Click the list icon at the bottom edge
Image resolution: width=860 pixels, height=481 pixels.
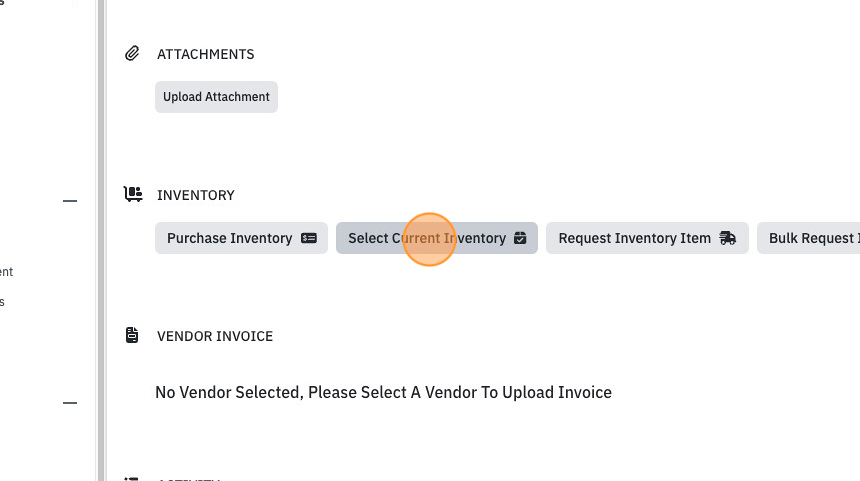132,478
